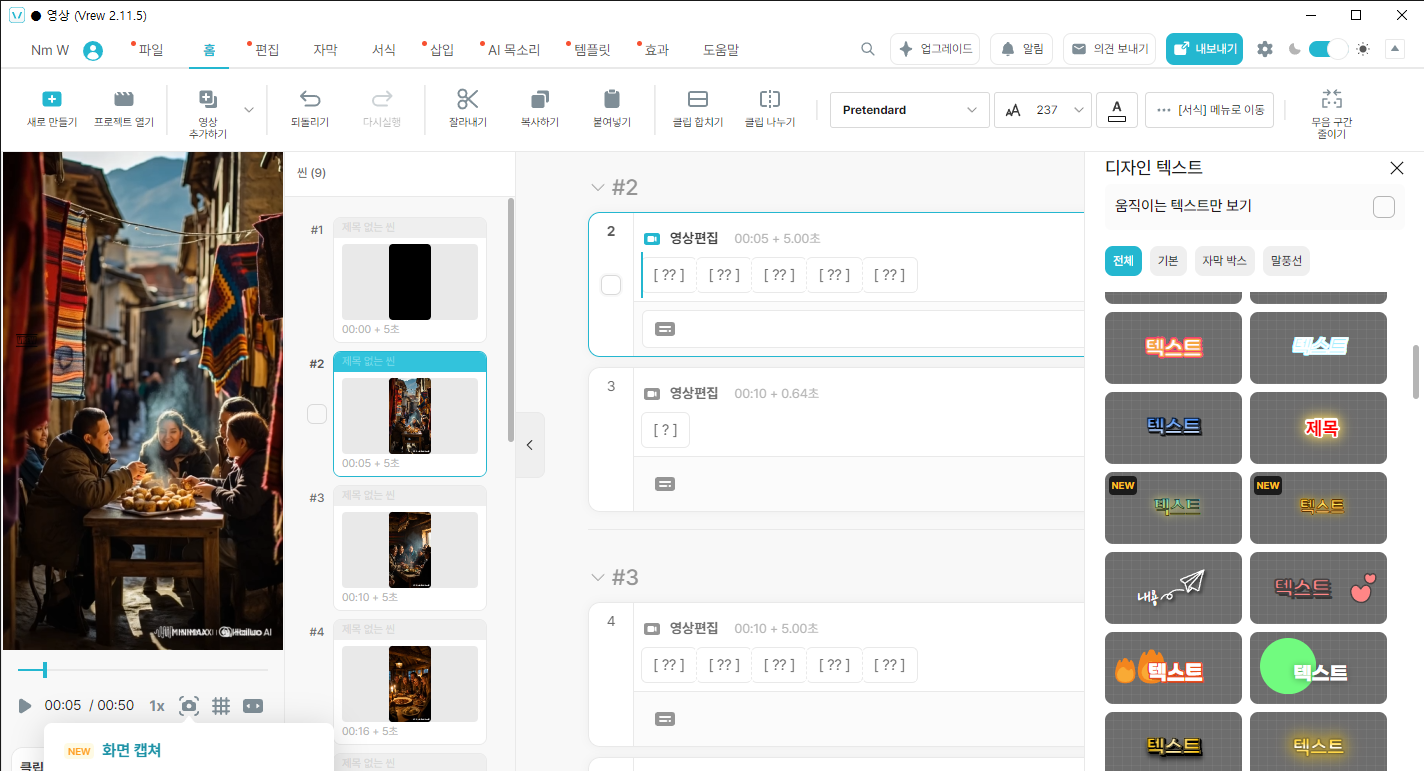Open the 도움말 menu
1424x771 pixels.
click(721, 49)
